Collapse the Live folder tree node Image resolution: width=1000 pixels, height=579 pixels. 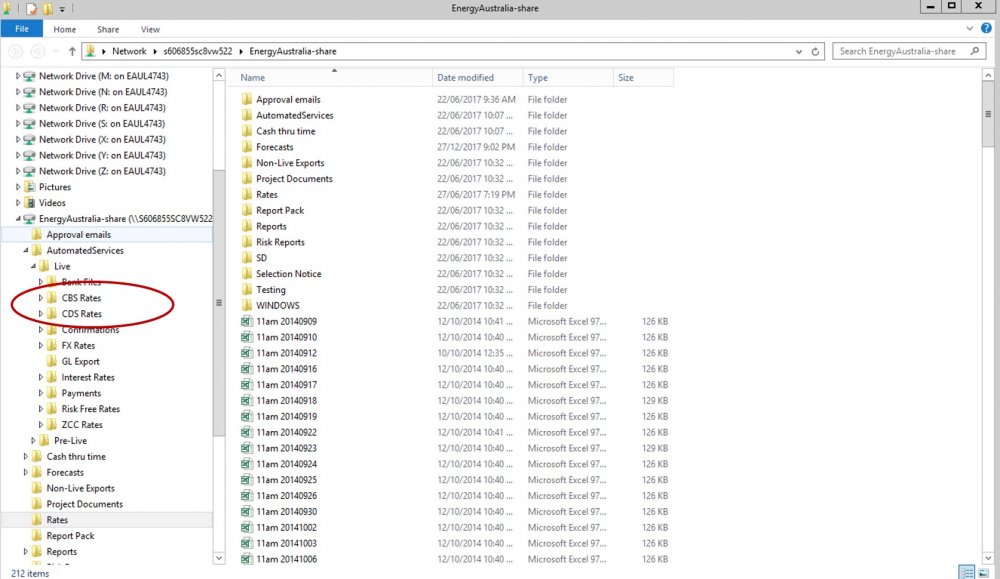tap(33, 267)
